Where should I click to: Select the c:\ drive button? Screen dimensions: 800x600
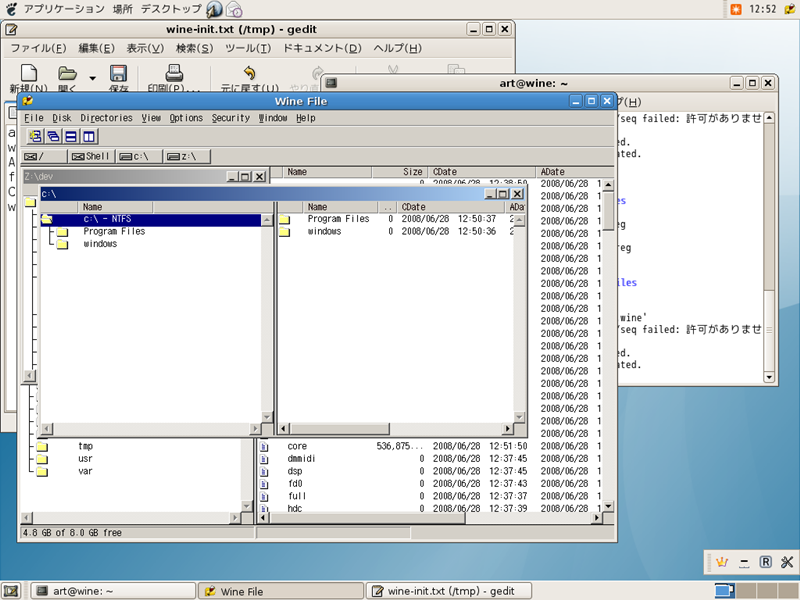click(139, 157)
